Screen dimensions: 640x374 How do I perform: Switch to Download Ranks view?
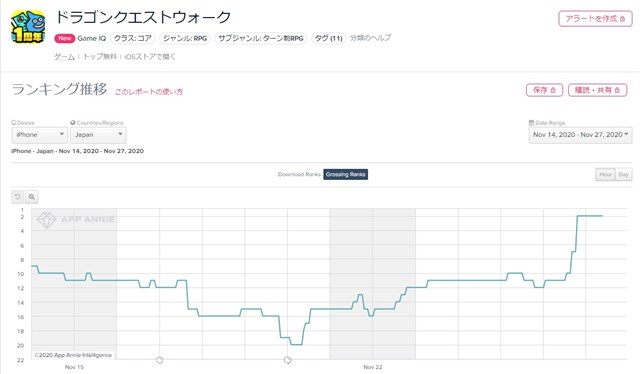(x=299, y=174)
